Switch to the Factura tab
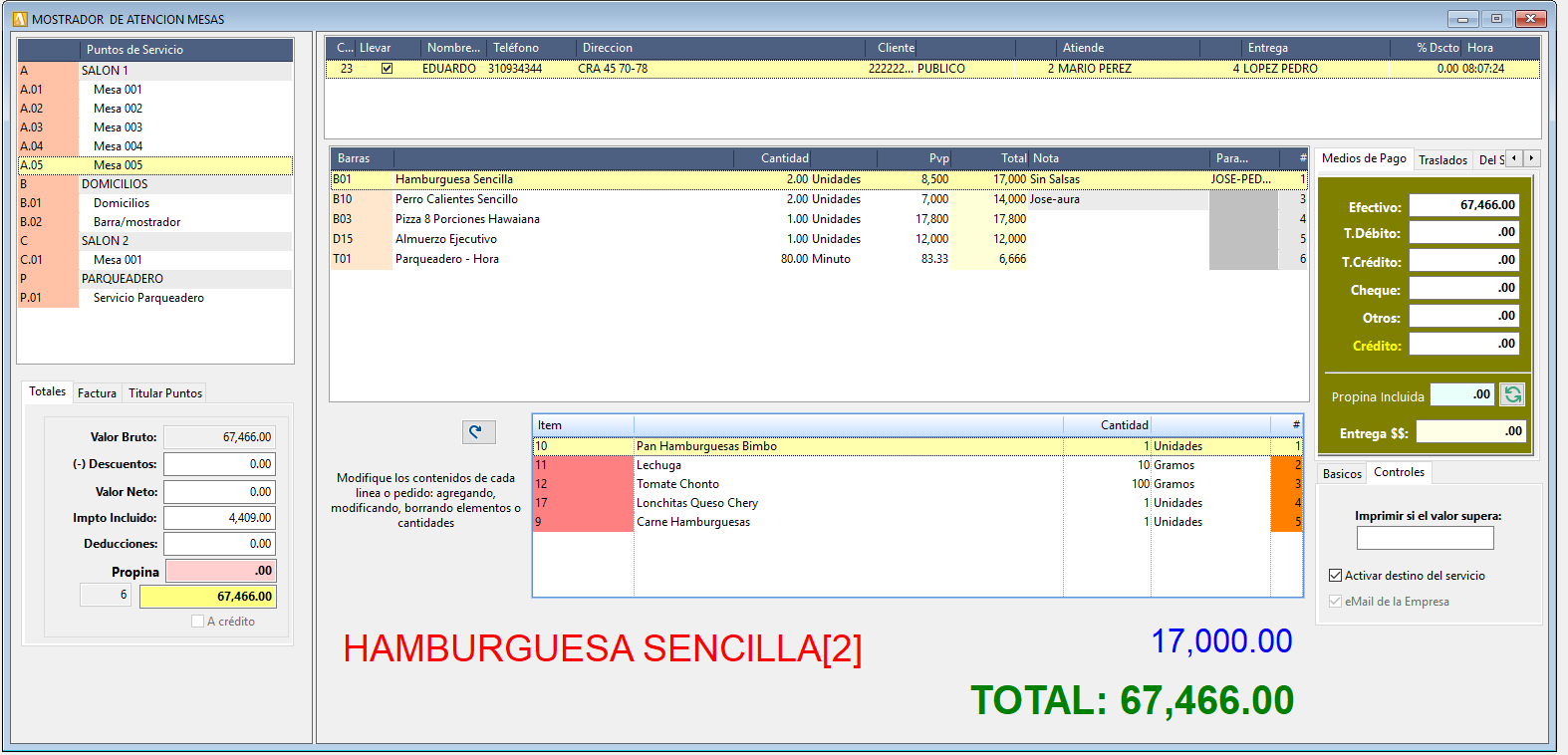1568x755 pixels. click(97, 393)
